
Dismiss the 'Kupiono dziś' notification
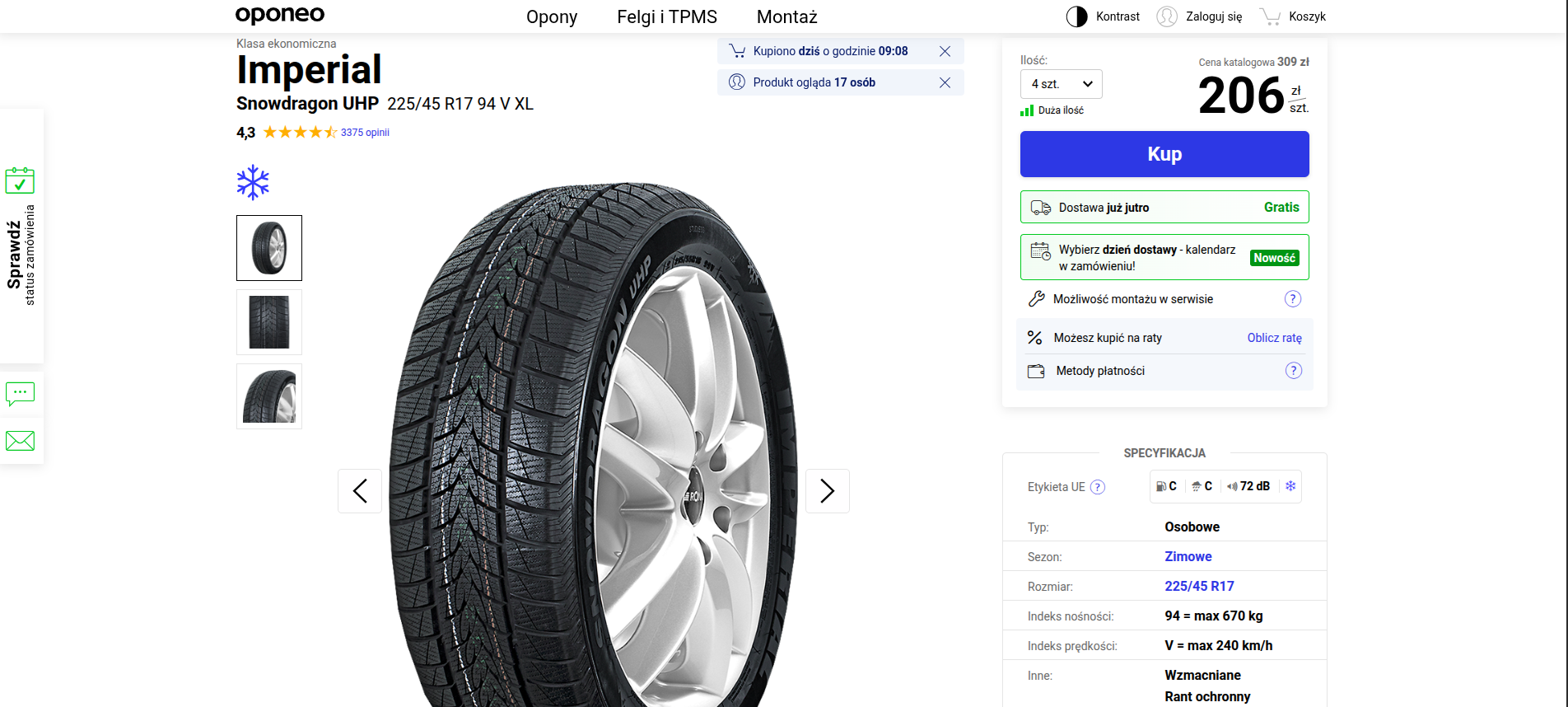click(945, 51)
